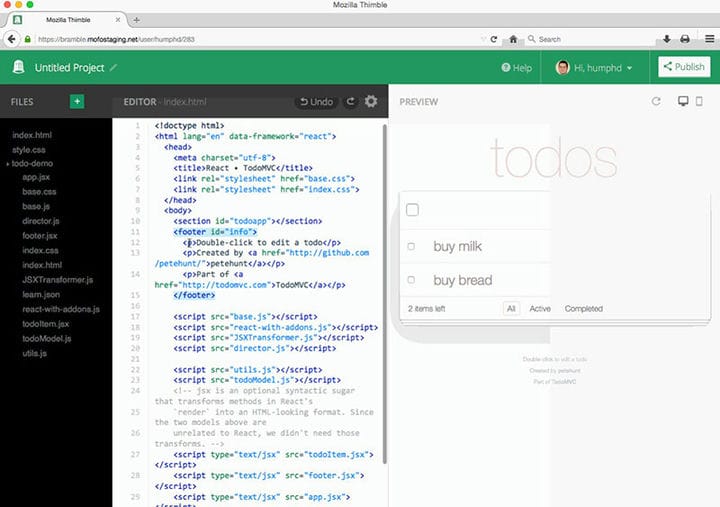Check the buy milk todo
Screen dimensions: 720x507
pyautogui.click(x=411, y=247)
